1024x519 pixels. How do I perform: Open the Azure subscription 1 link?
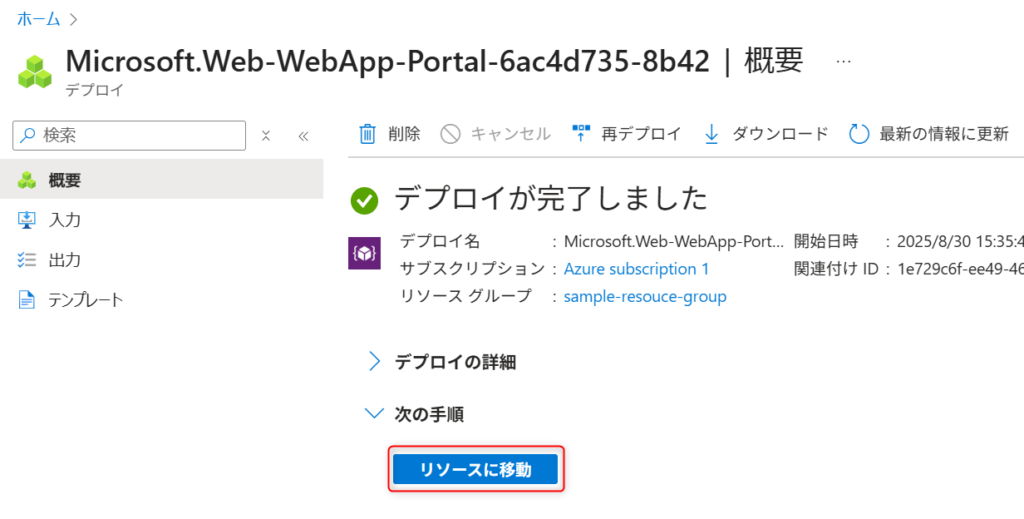click(636, 269)
